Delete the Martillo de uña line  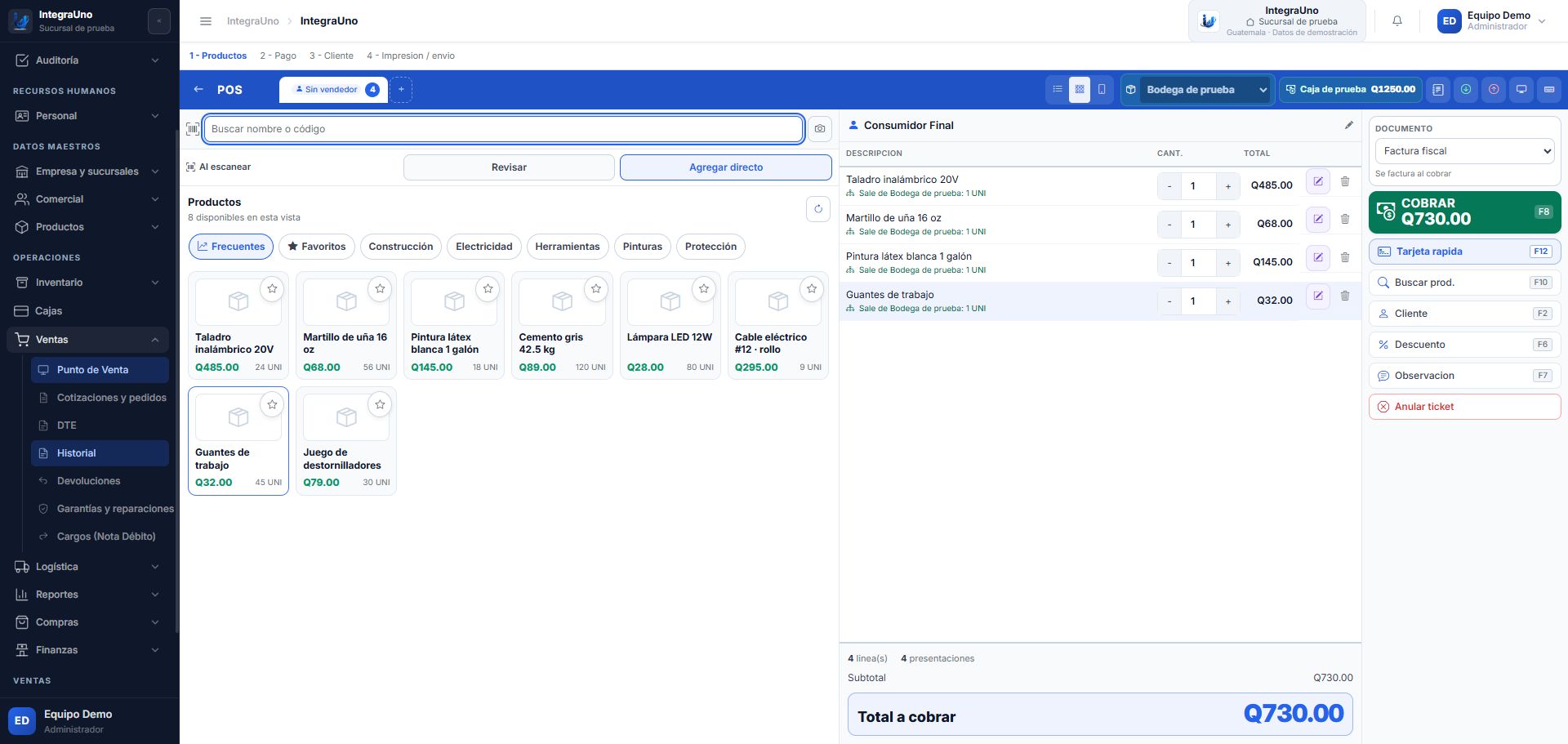click(1345, 220)
